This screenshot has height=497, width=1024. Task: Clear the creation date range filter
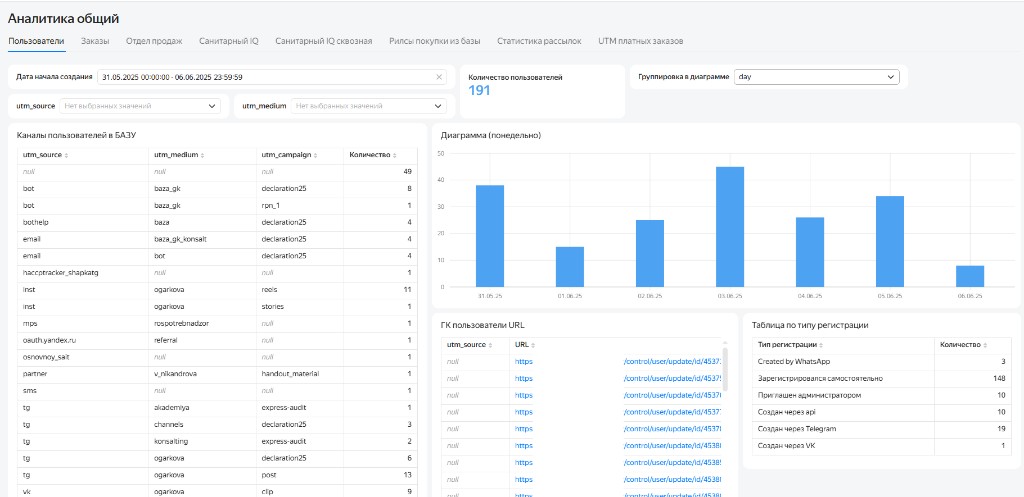439,77
